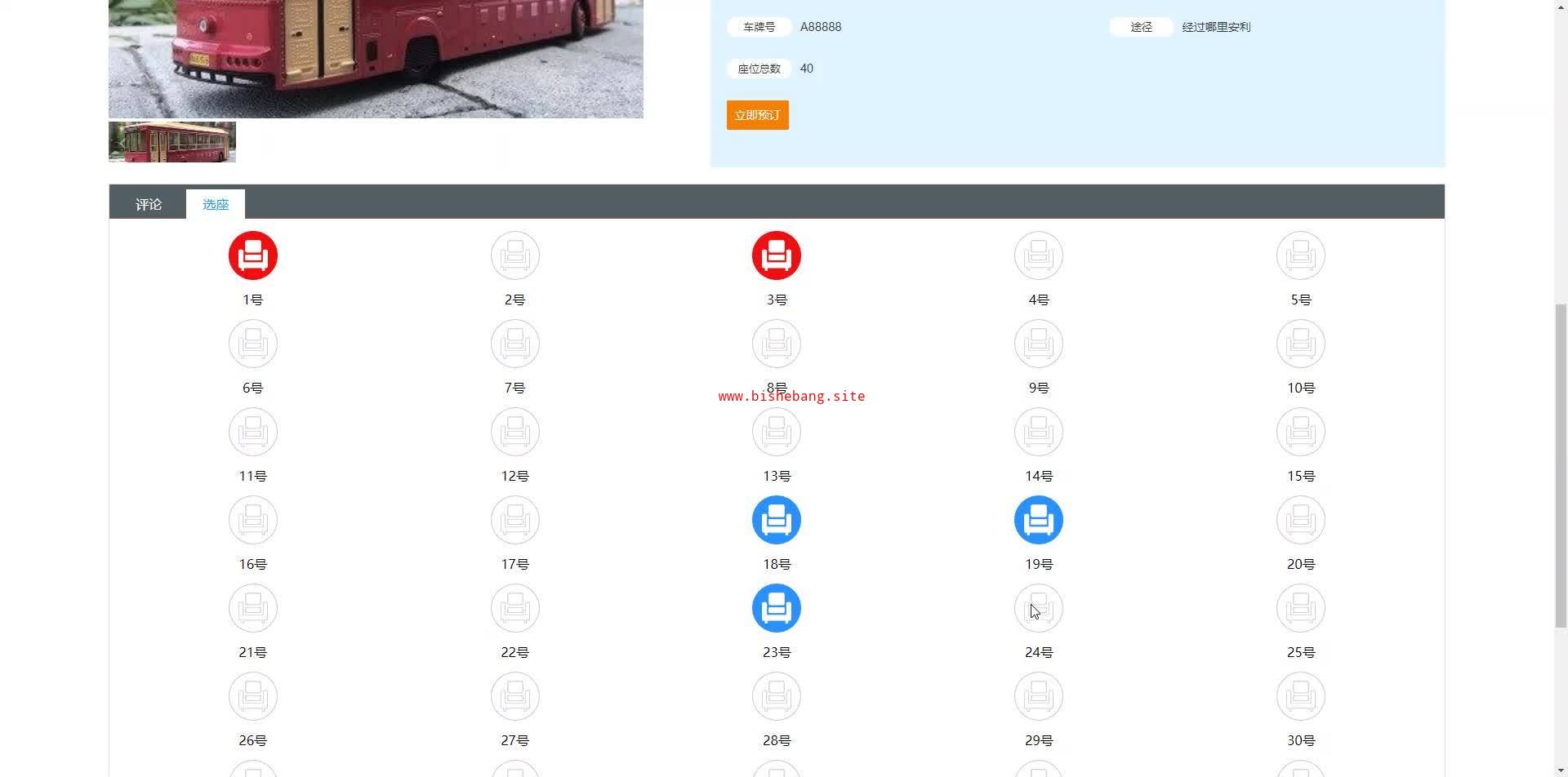Pick seat 24号 icon
The image size is (1568, 777).
pos(1039,608)
